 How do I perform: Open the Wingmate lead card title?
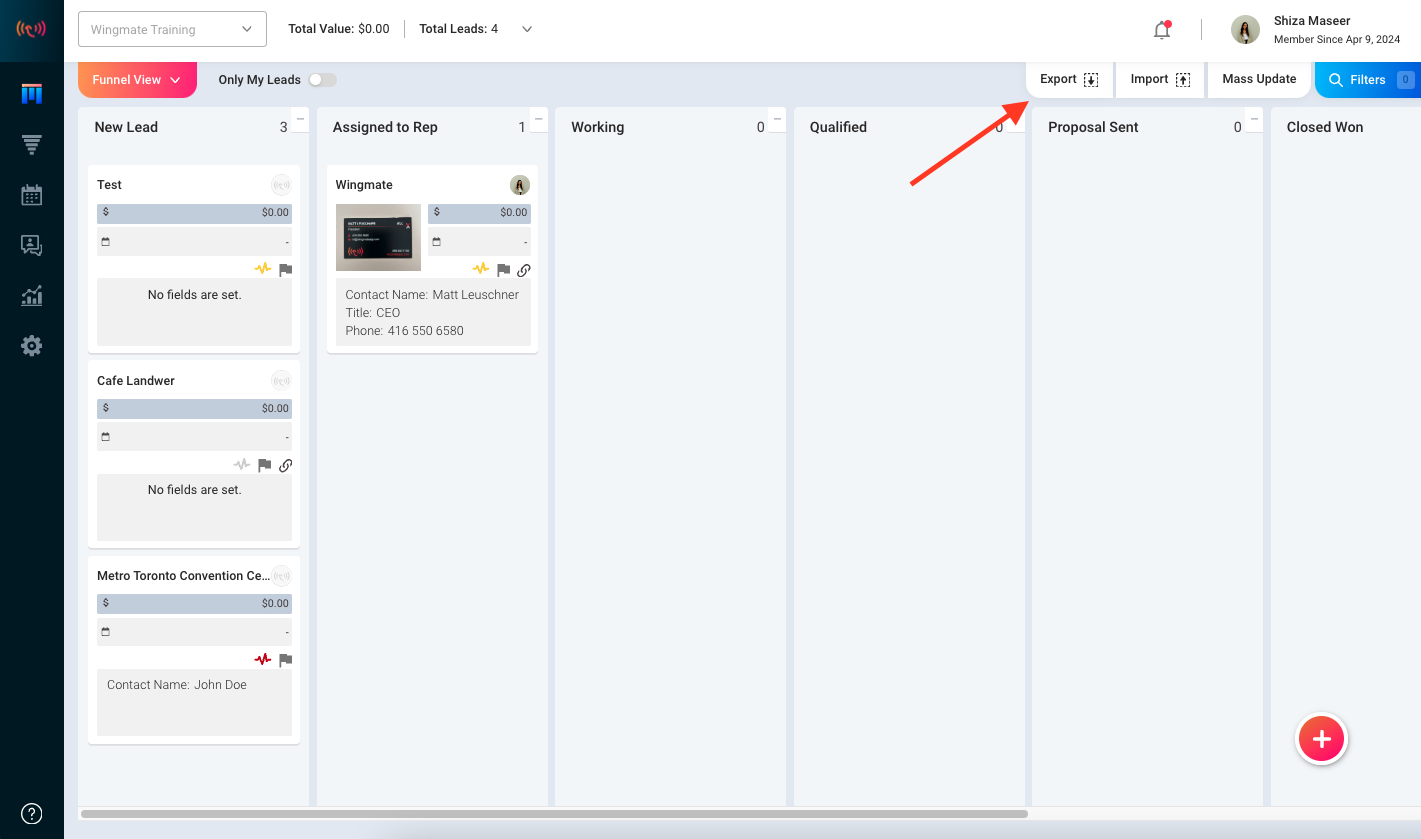pos(364,185)
